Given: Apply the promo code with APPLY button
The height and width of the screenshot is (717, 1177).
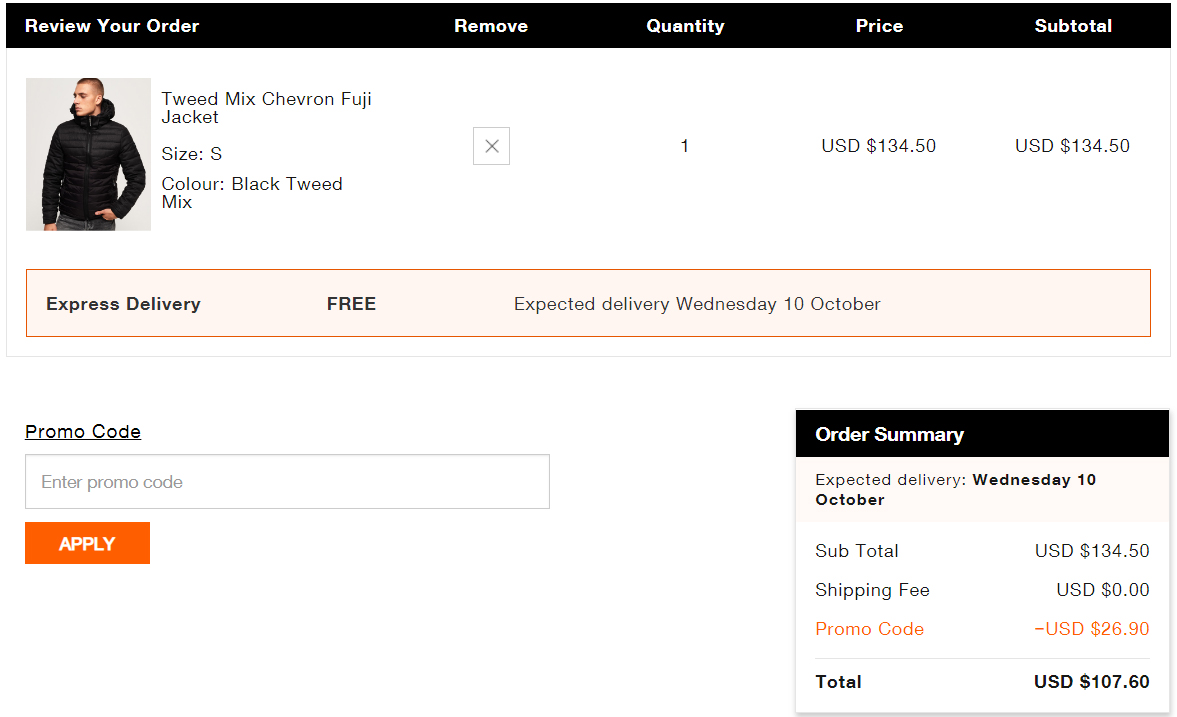Looking at the screenshot, I should pyautogui.click(x=87, y=543).
